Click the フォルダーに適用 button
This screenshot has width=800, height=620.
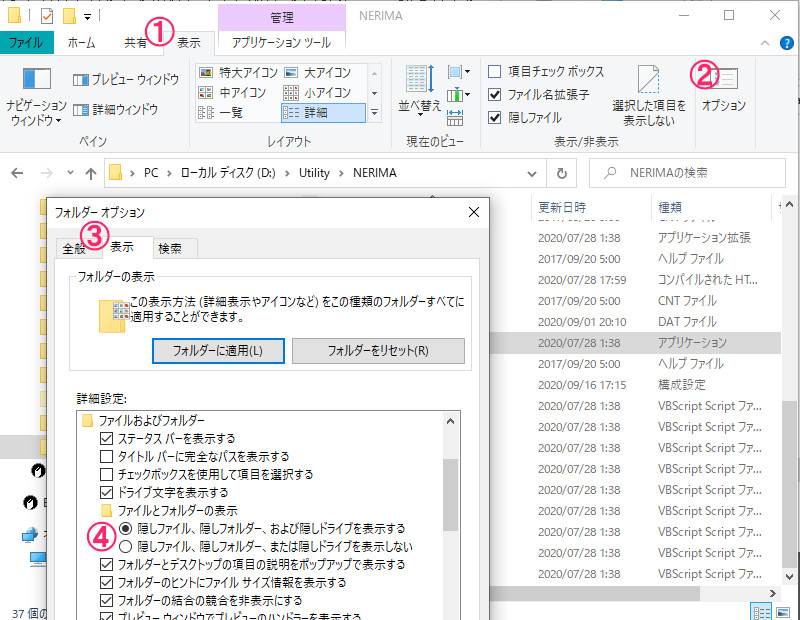[x=217, y=351]
